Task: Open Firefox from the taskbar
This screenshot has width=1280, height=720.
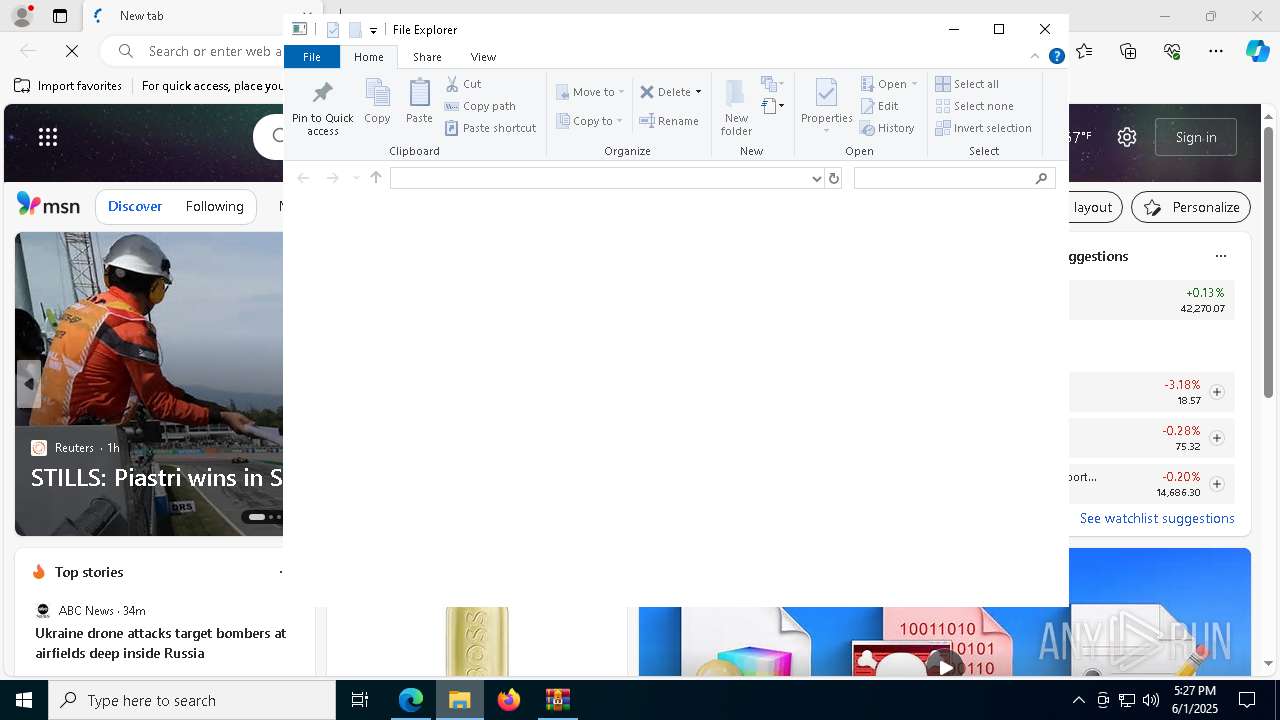Action: [x=509, y=700]
